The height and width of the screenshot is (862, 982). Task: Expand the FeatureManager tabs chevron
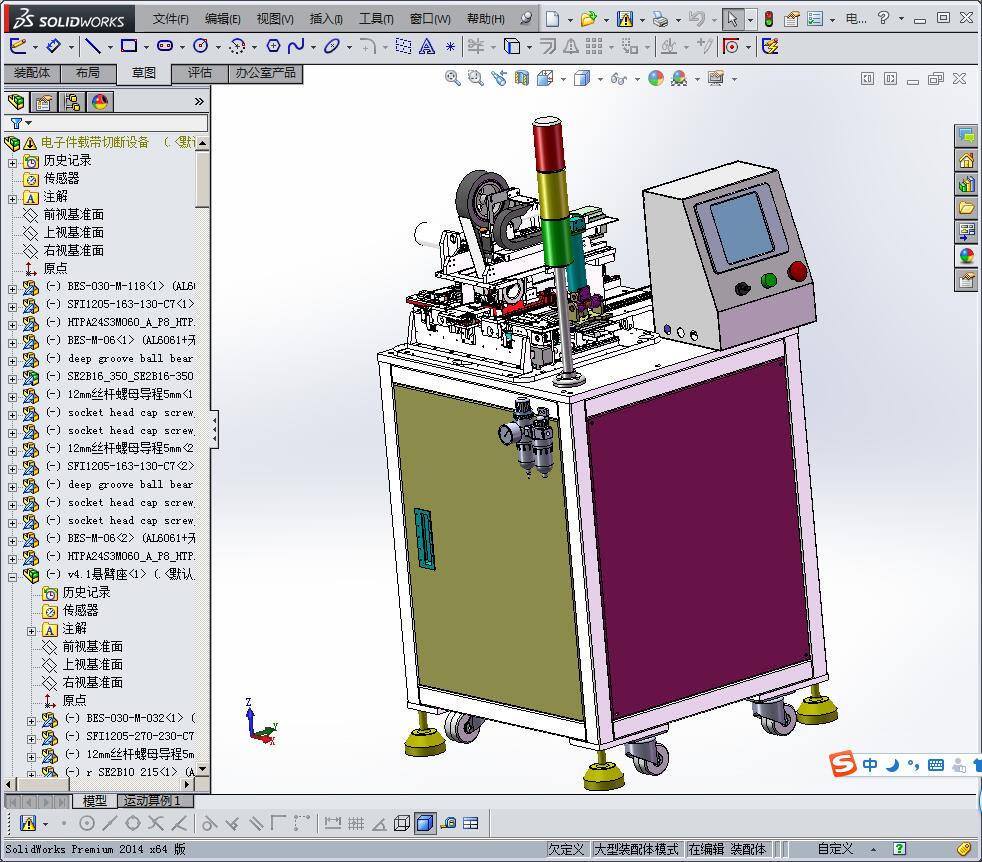(199, 101)
